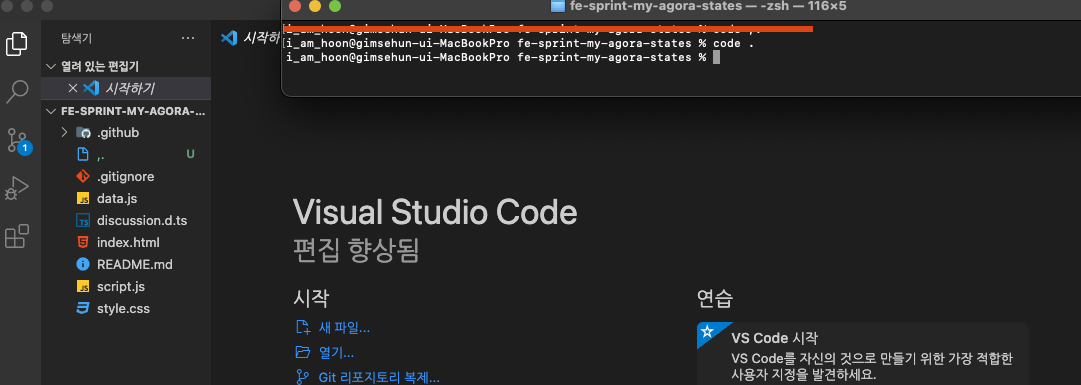The image size is (1081, 385).
Task: Click the JS icon beside data.js
Action: point(83,199)
